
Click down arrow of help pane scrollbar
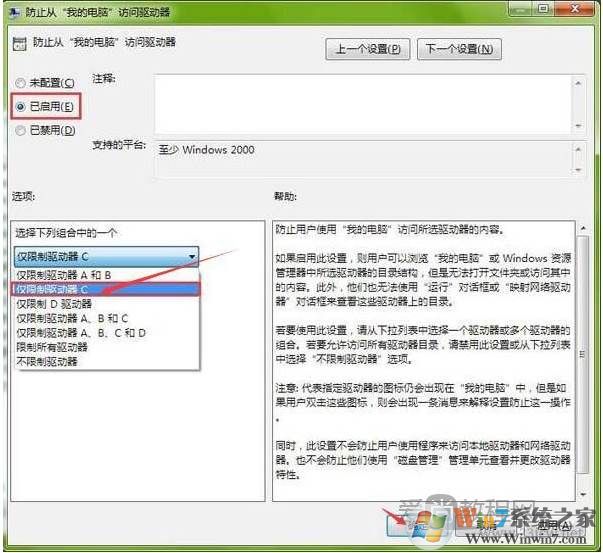(583, 494)
